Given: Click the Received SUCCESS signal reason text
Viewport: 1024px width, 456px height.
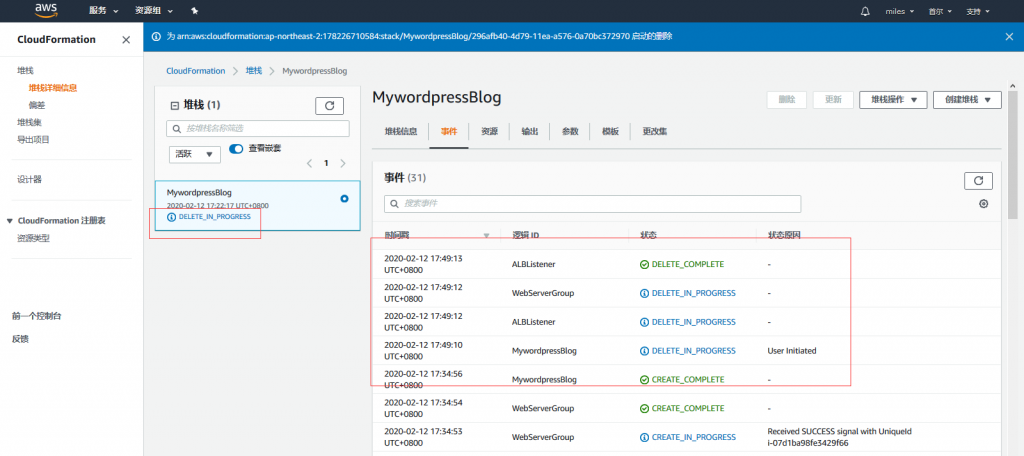Looking at the screenshot, I should (x=839, y=437).
